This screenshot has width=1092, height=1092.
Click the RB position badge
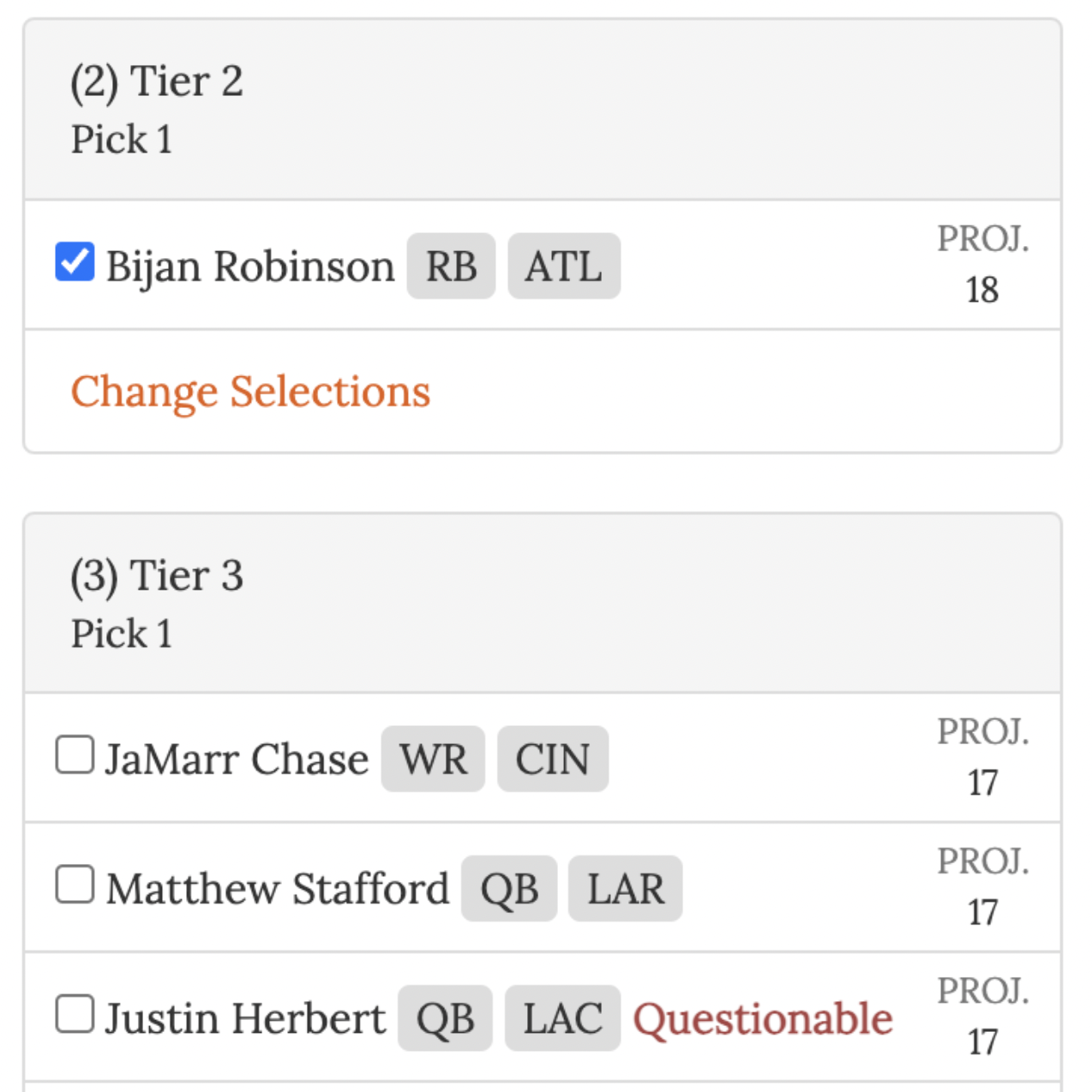point(451,267)
